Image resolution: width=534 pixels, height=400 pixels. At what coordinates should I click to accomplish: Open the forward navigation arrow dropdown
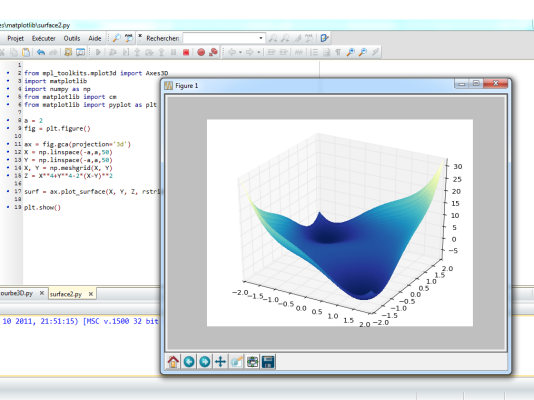point(258,52)
